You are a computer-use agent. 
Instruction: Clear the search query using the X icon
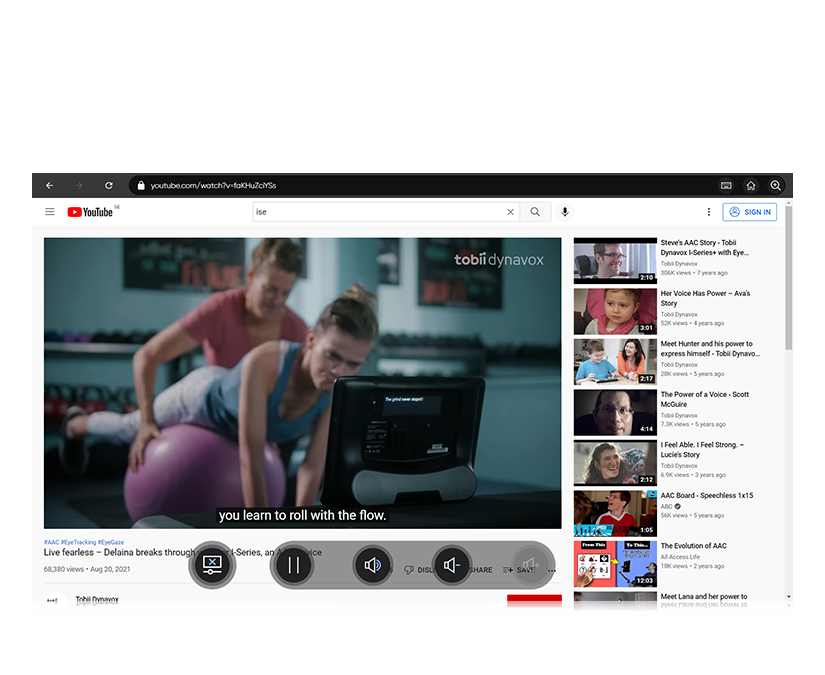pos(510,211)
